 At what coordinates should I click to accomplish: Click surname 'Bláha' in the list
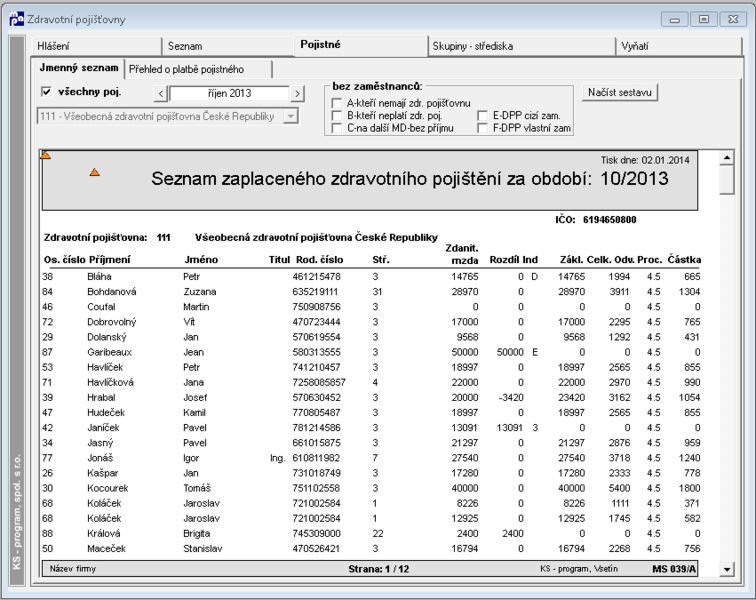(99, 277)
